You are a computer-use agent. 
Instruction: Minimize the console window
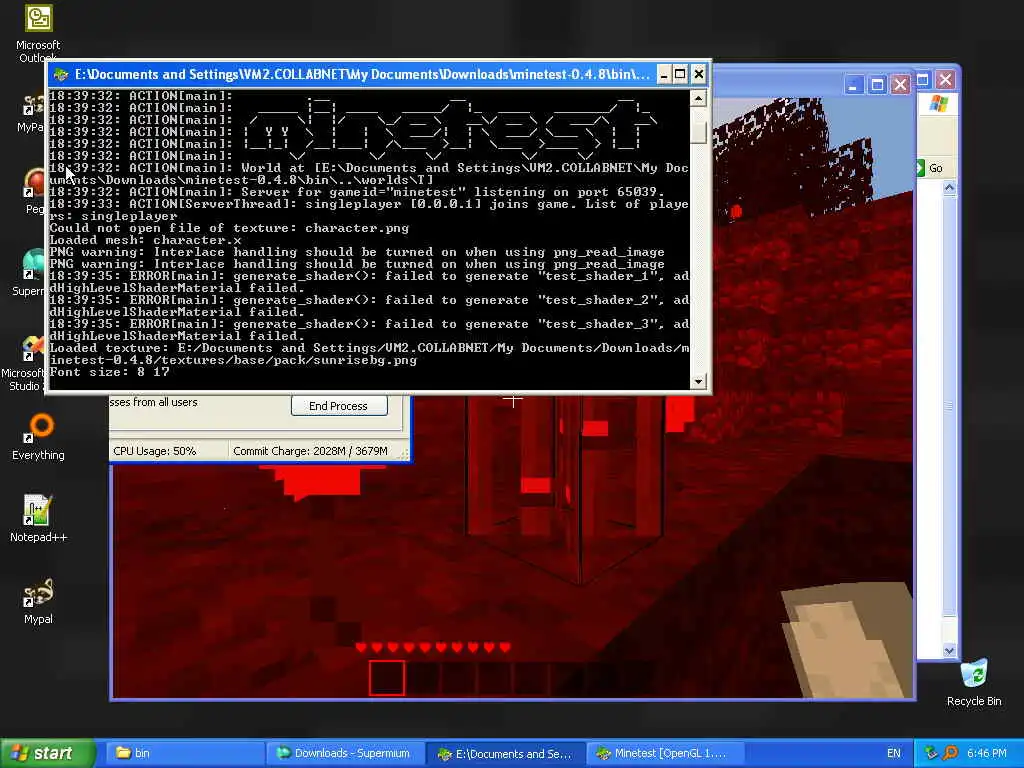(x=663, y=74)
